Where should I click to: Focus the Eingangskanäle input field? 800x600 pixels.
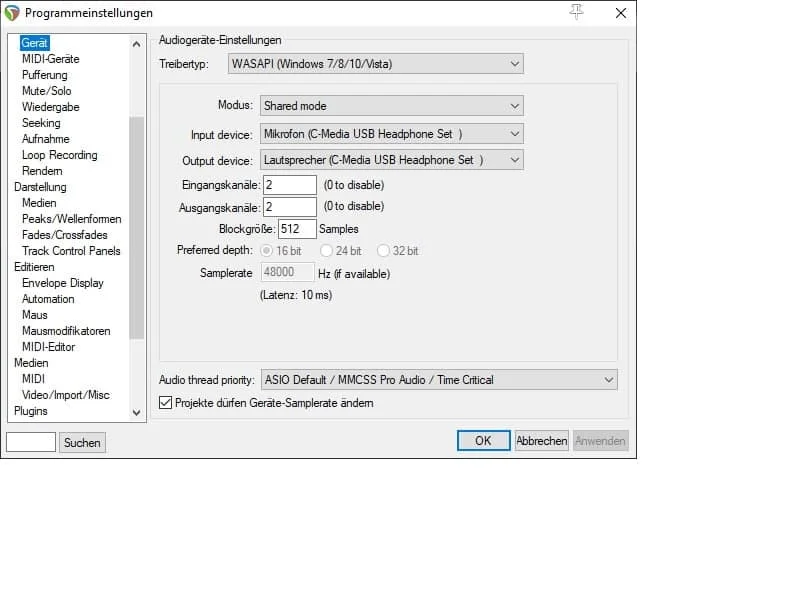(290, 185)
